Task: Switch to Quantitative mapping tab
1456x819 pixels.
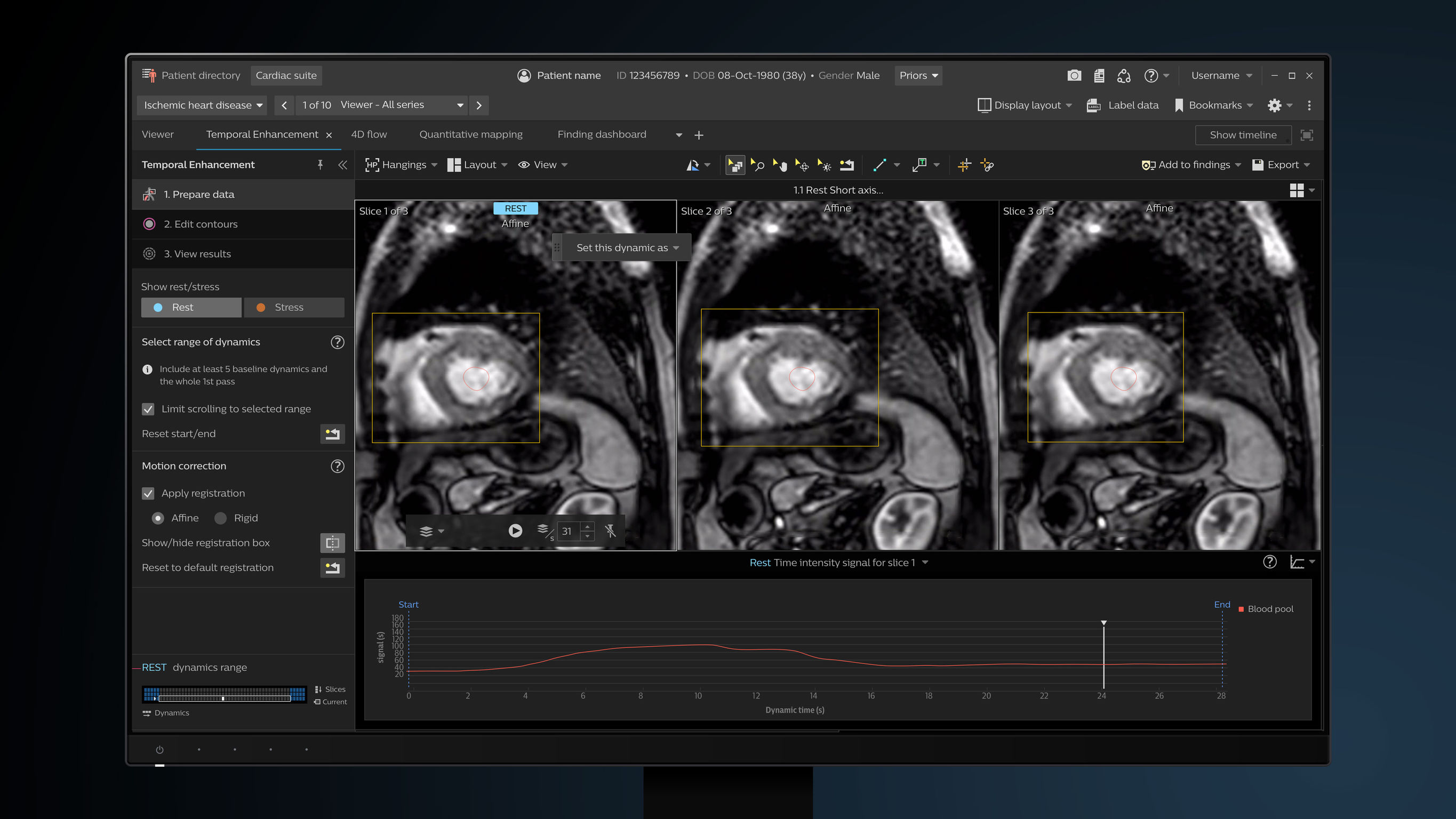Action: tap(471, 134)
